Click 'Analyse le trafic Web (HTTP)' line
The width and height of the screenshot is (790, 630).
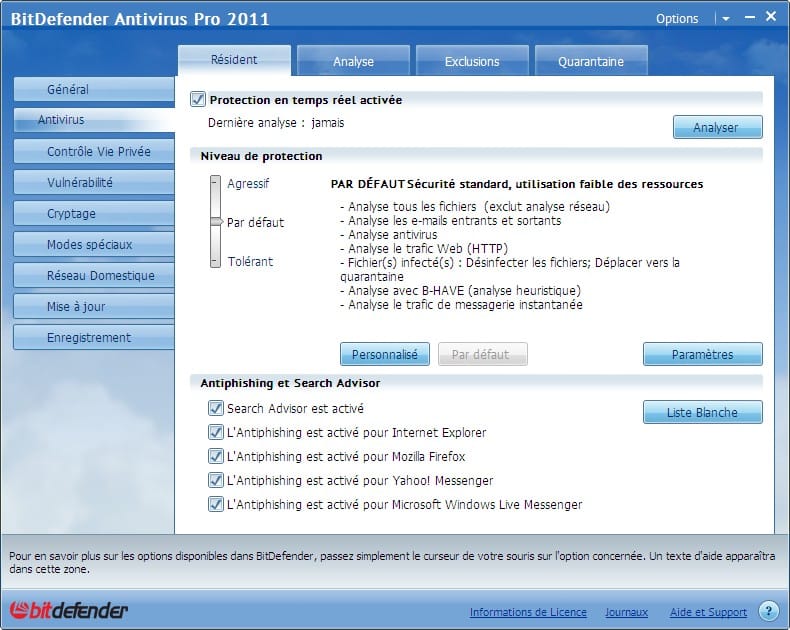click(x=424, y=248)
